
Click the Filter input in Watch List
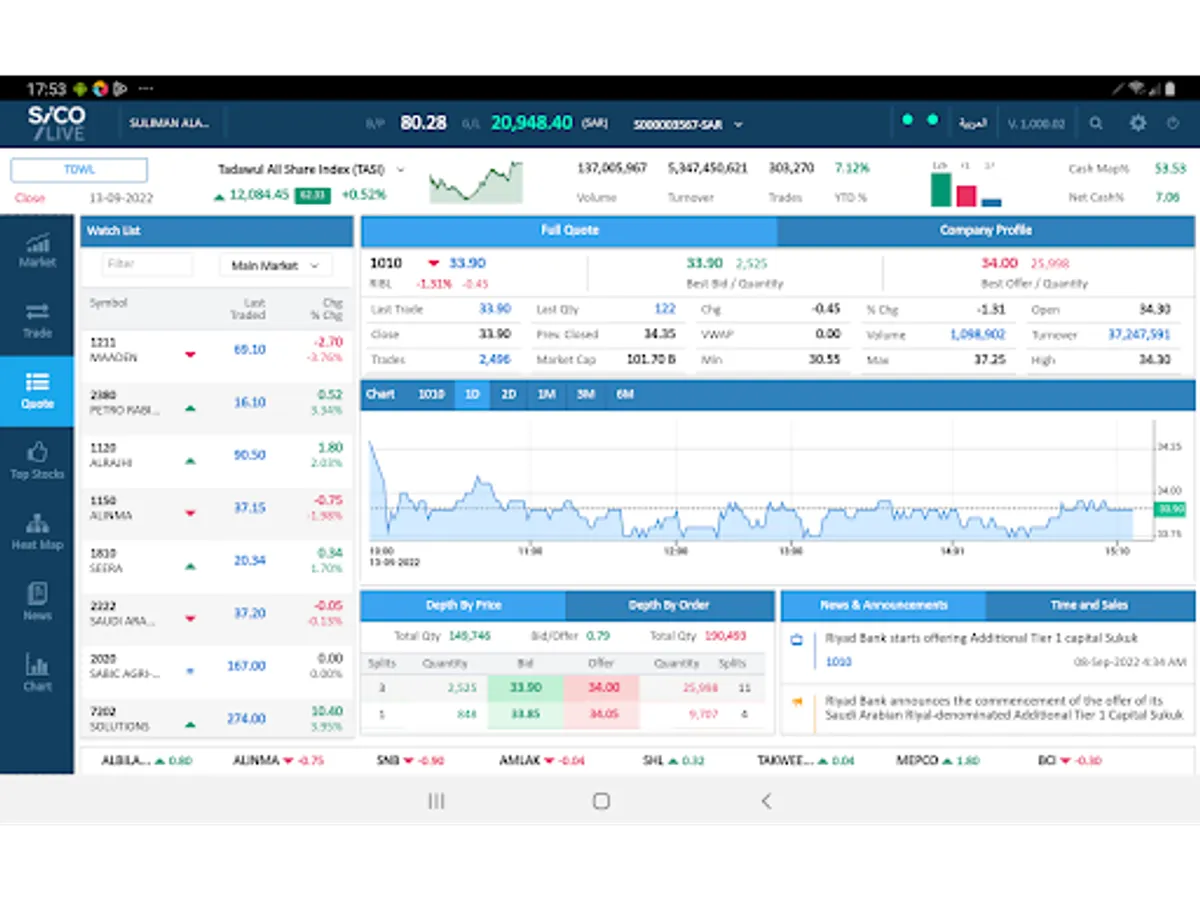(147, 265)
